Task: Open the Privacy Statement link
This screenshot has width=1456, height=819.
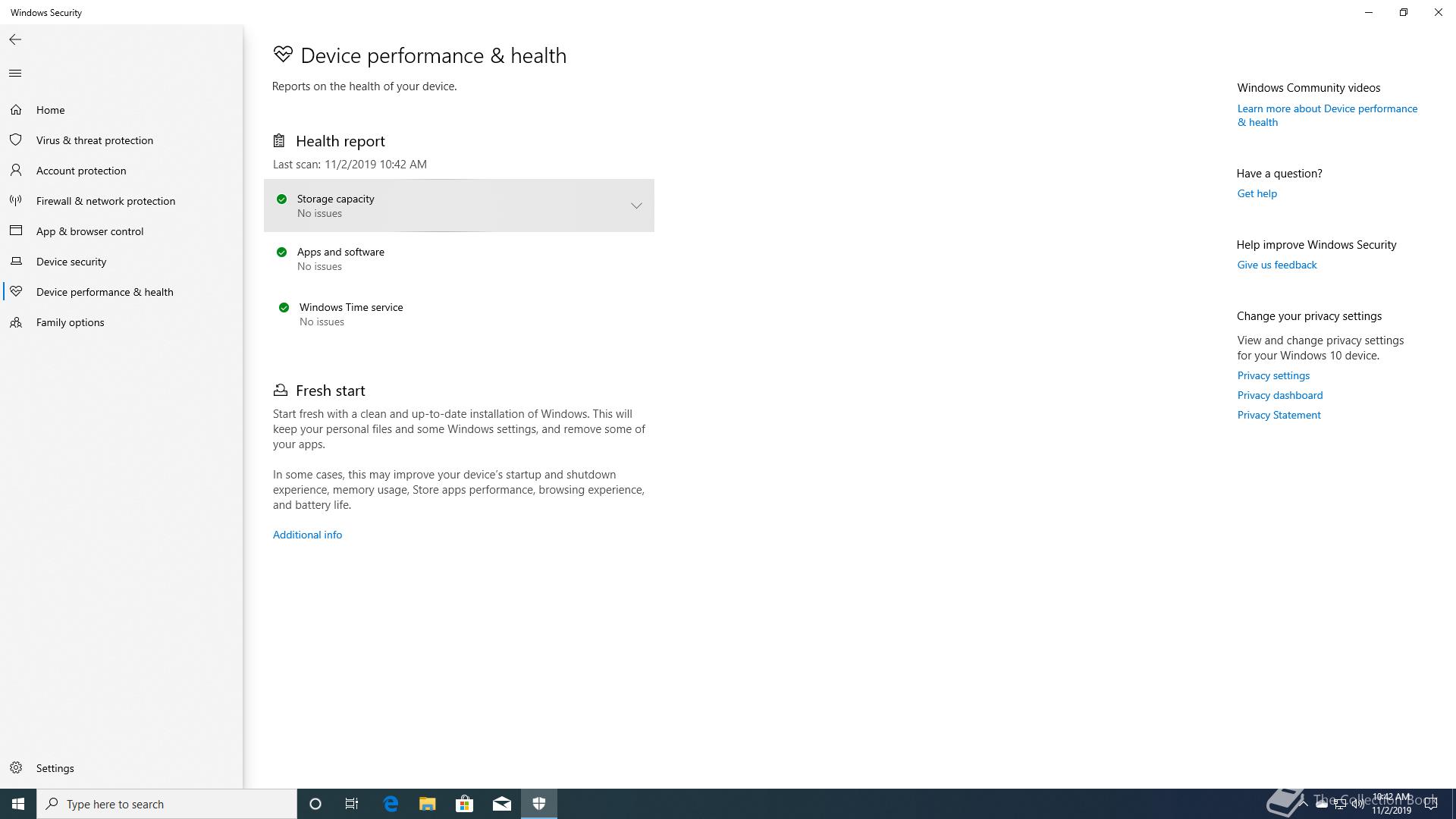Action: [1279, 415]
